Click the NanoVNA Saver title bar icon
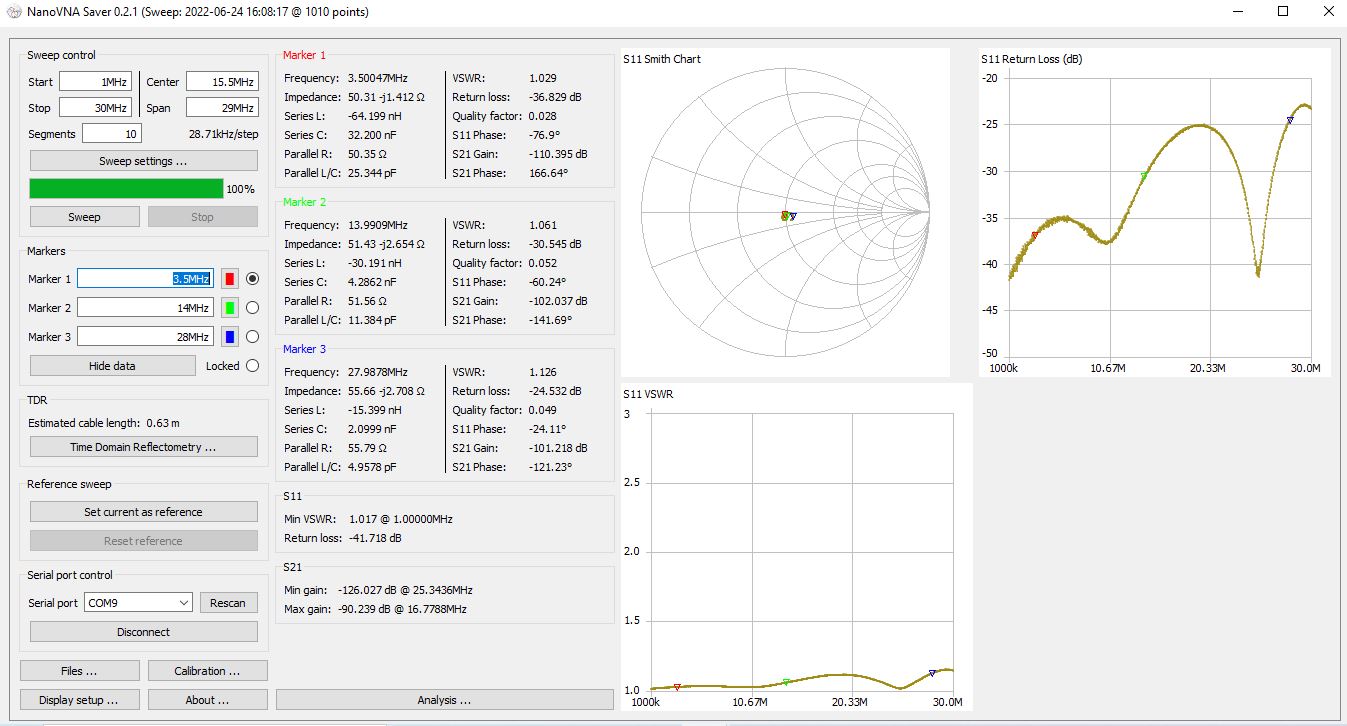Screen dimensions: 1347x726 coord(13,12)
